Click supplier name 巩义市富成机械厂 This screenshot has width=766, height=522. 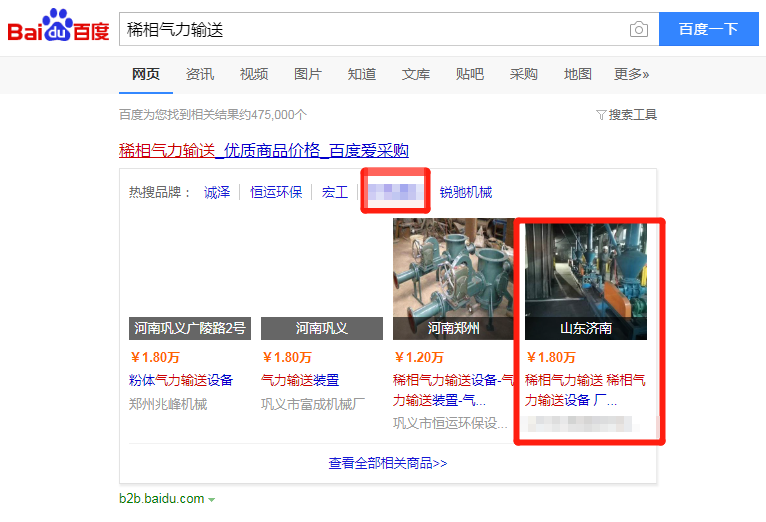tap(313, 404)
